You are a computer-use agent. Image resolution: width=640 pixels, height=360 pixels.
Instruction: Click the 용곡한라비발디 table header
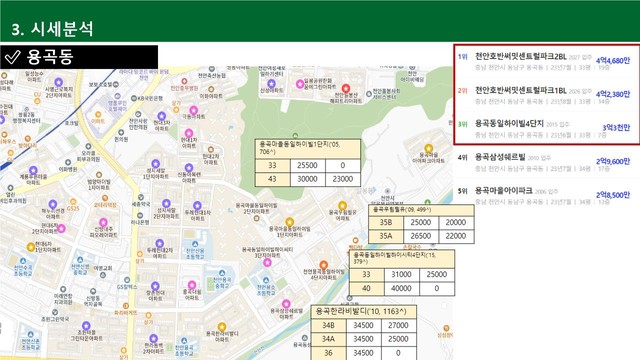[364, 311]
